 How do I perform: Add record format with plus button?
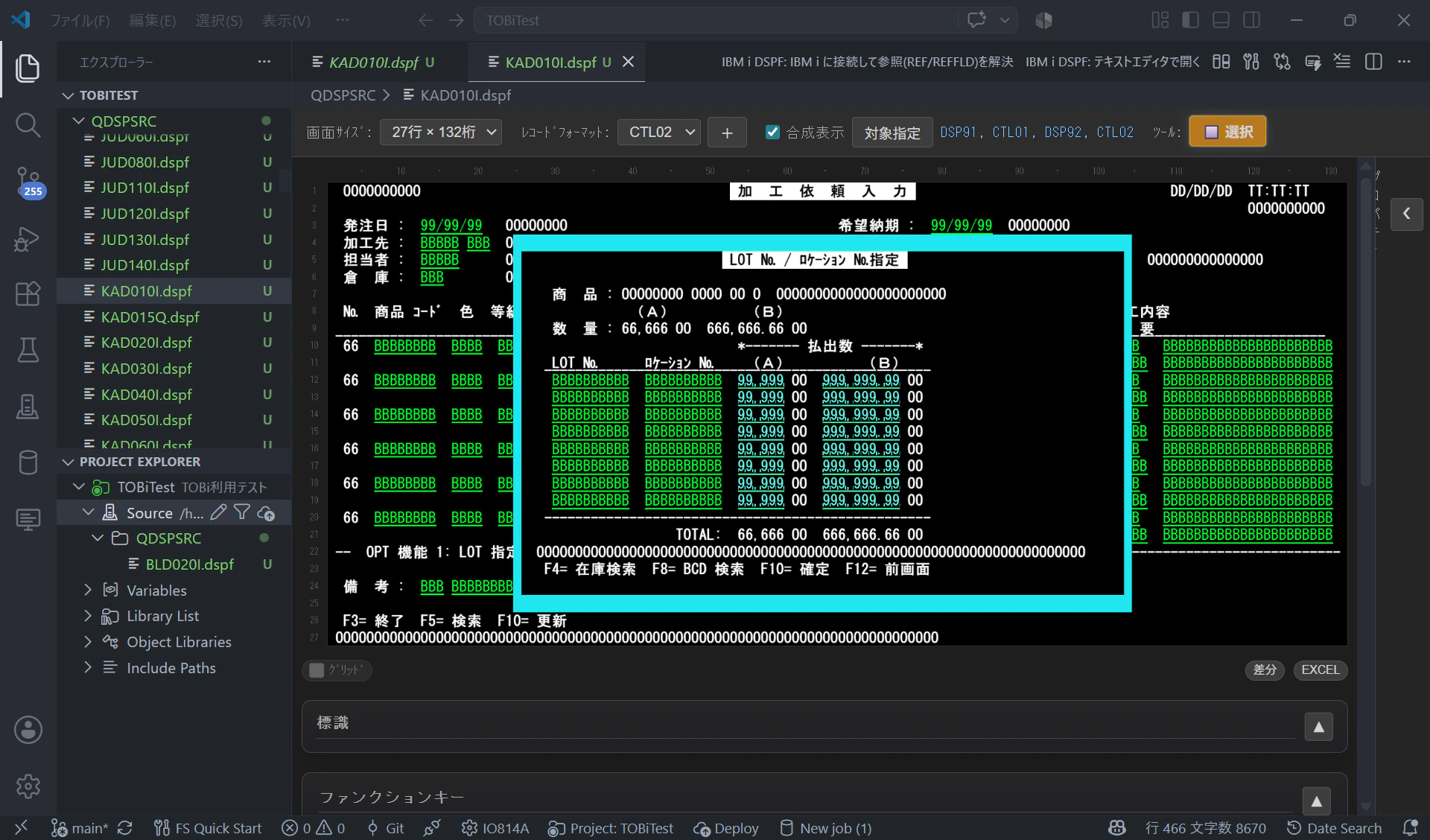(x=727, y=133)
